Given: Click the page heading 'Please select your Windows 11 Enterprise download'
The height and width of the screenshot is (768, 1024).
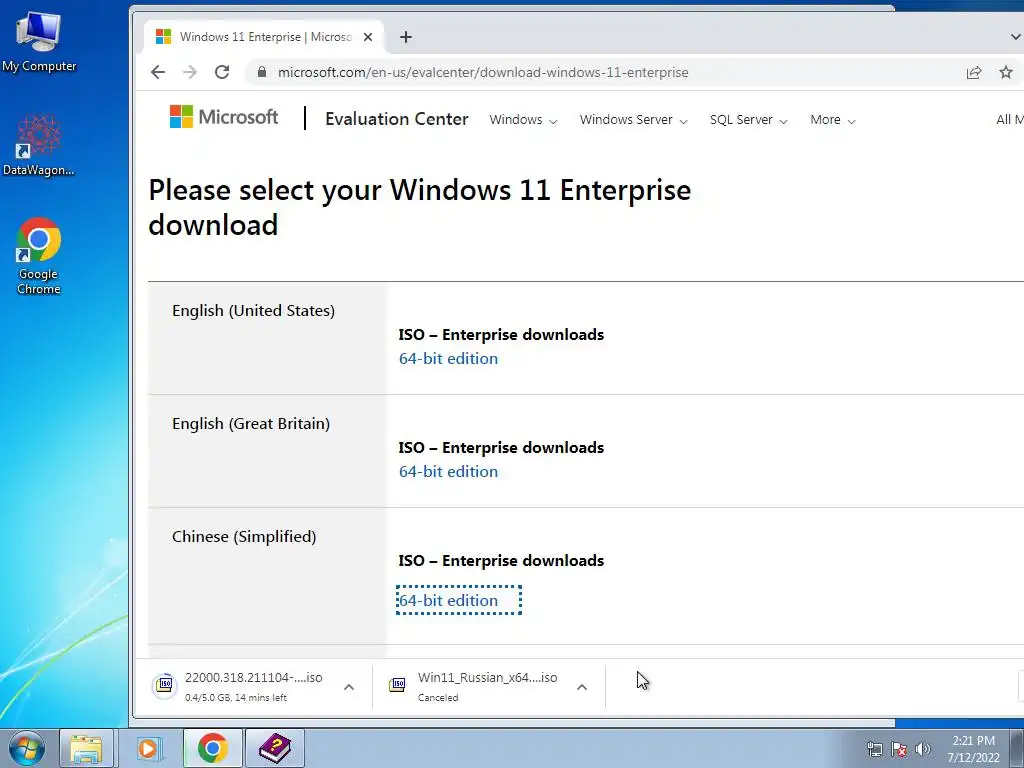Looking at the screenshot, I should pyautogui.click(x=419, y=207).
